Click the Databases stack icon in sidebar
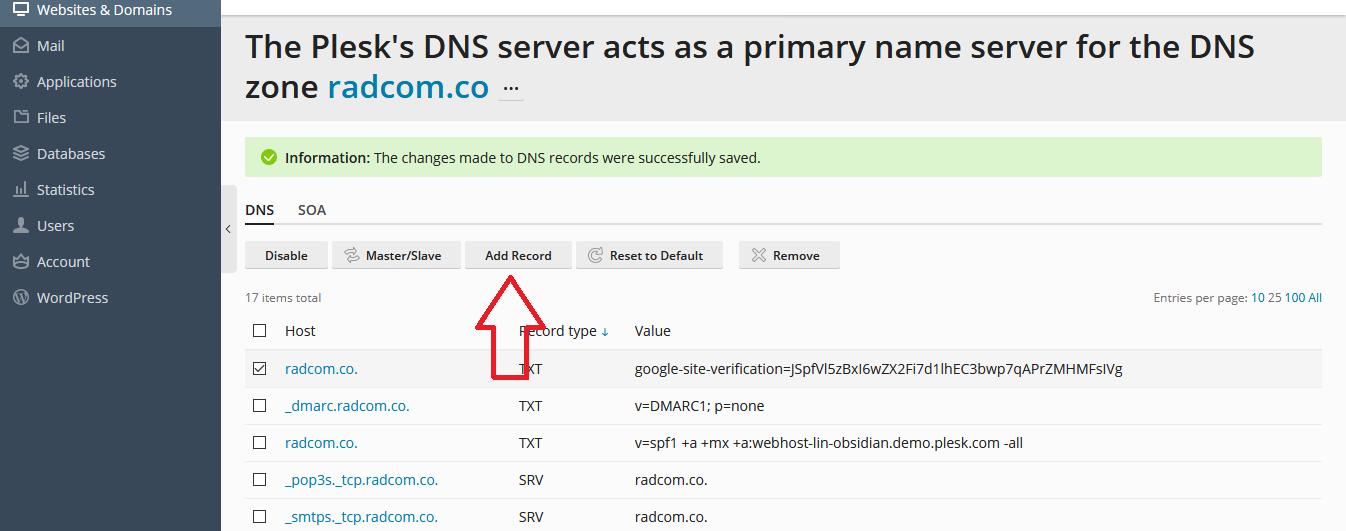This screenshot has width=1346, height=531. coord(20,154)
